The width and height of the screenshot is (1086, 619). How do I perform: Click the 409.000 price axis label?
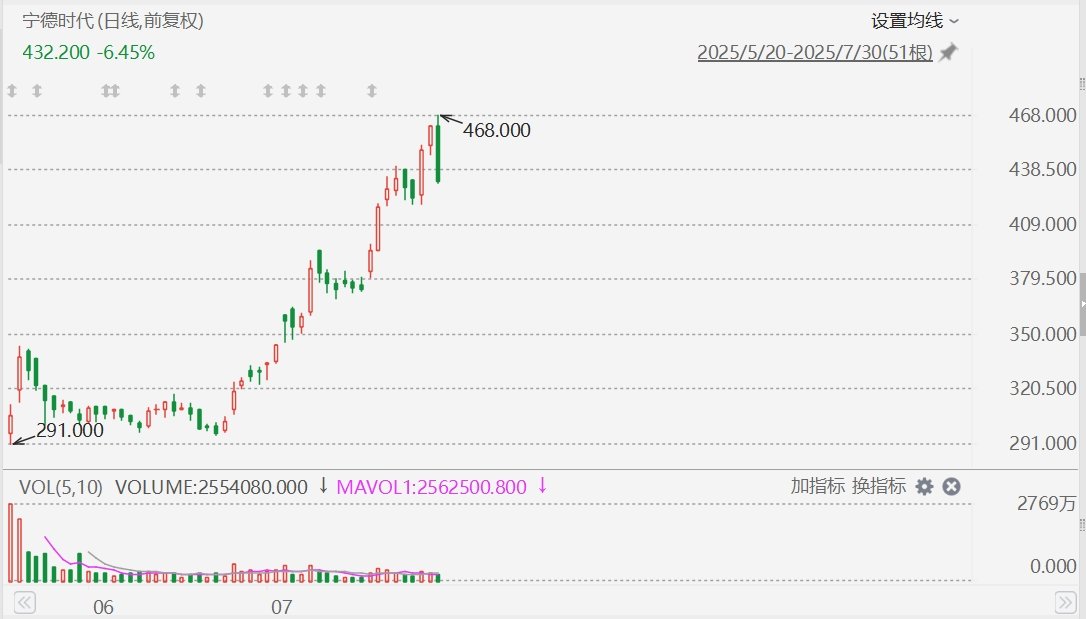[1042, 224]
